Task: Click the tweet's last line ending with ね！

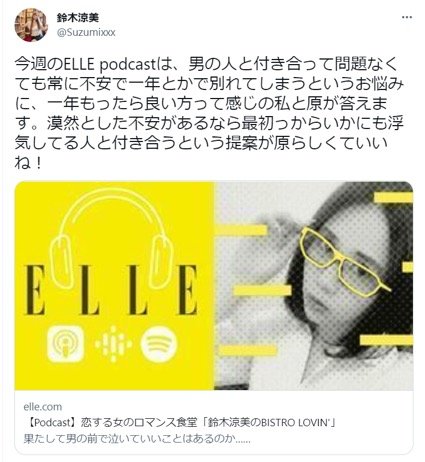Action: pos(28,163)
